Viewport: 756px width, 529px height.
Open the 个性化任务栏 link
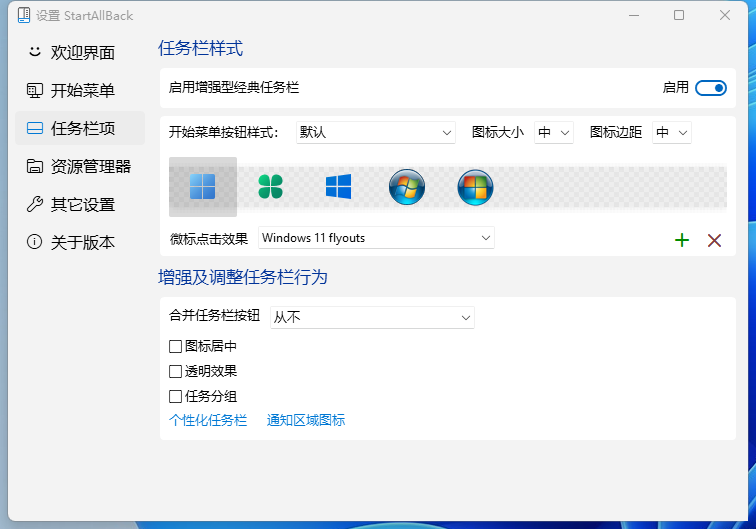[x=208, y=421]
